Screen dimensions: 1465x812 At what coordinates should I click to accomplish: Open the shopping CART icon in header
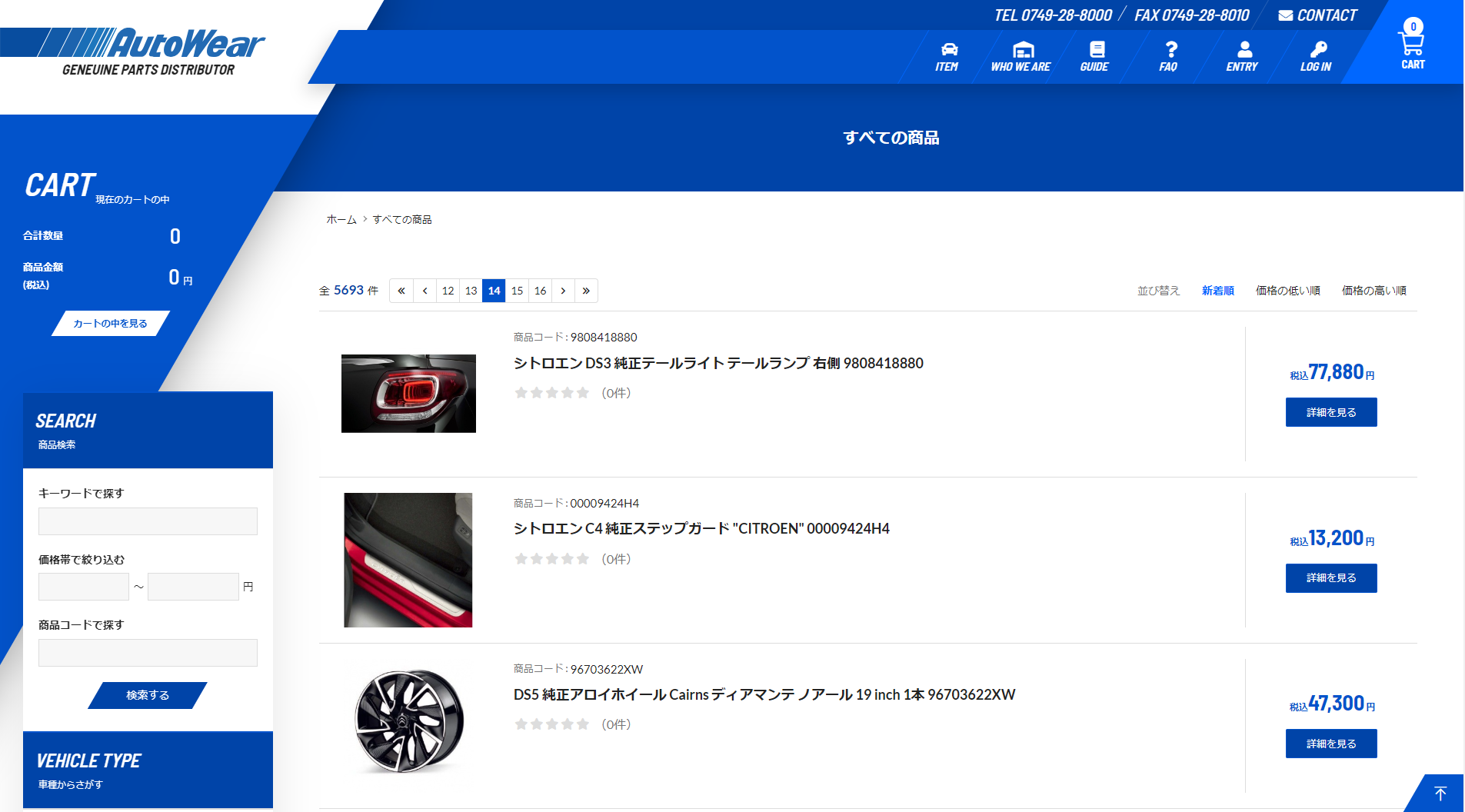(x=1413, y=45)
